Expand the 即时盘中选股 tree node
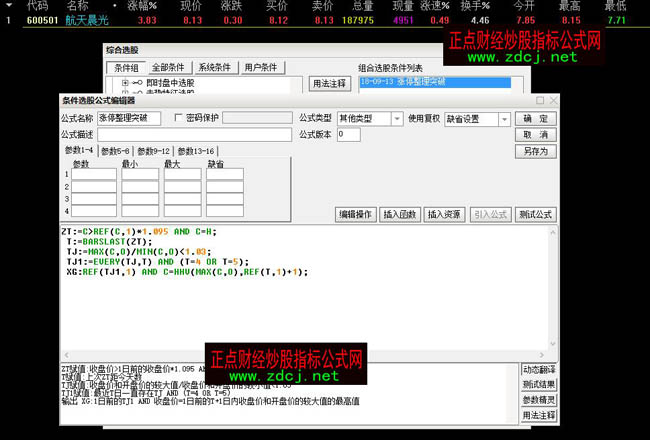Viewport: 650px width, 440px height. tap(125, 82)
